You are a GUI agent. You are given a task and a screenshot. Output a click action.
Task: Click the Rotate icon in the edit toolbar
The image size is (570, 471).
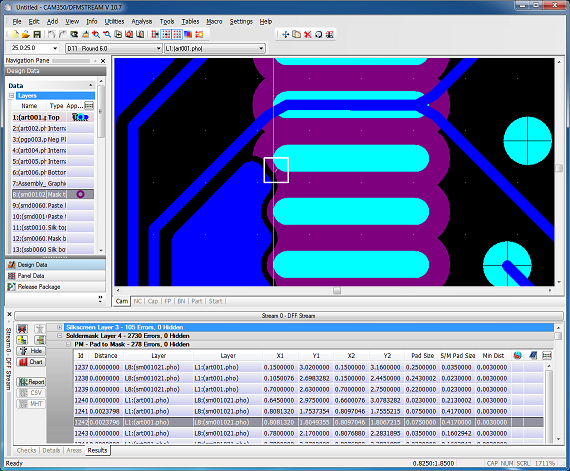pyautogui.click(x=318, y=35)
